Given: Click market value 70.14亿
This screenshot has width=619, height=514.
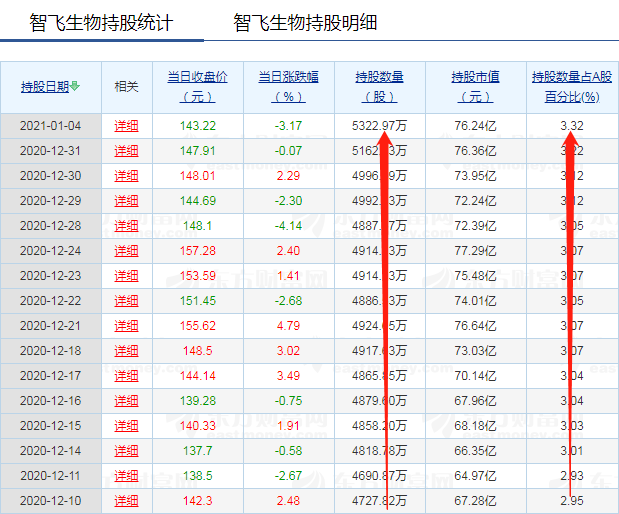Looking at the screenshot, I should tap(475, 376).
